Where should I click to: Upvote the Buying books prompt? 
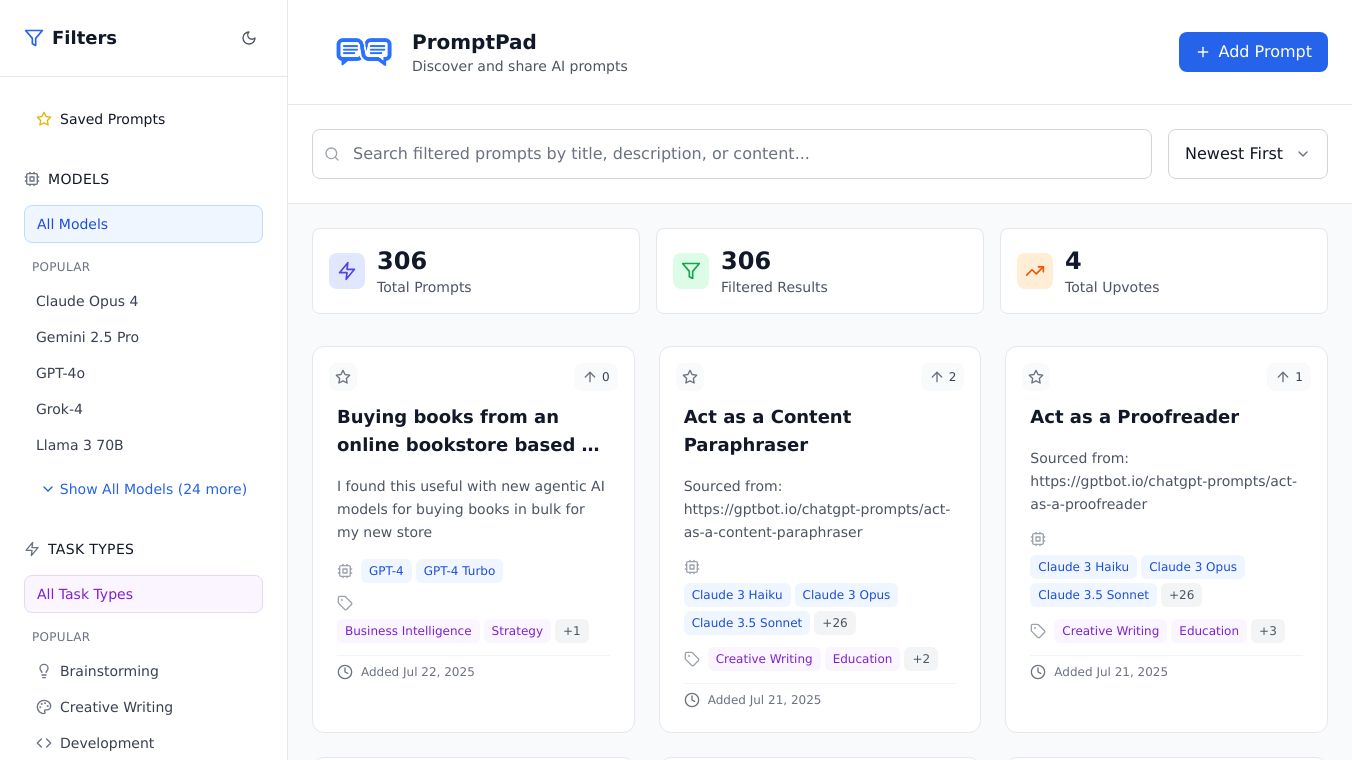(596, 377)
